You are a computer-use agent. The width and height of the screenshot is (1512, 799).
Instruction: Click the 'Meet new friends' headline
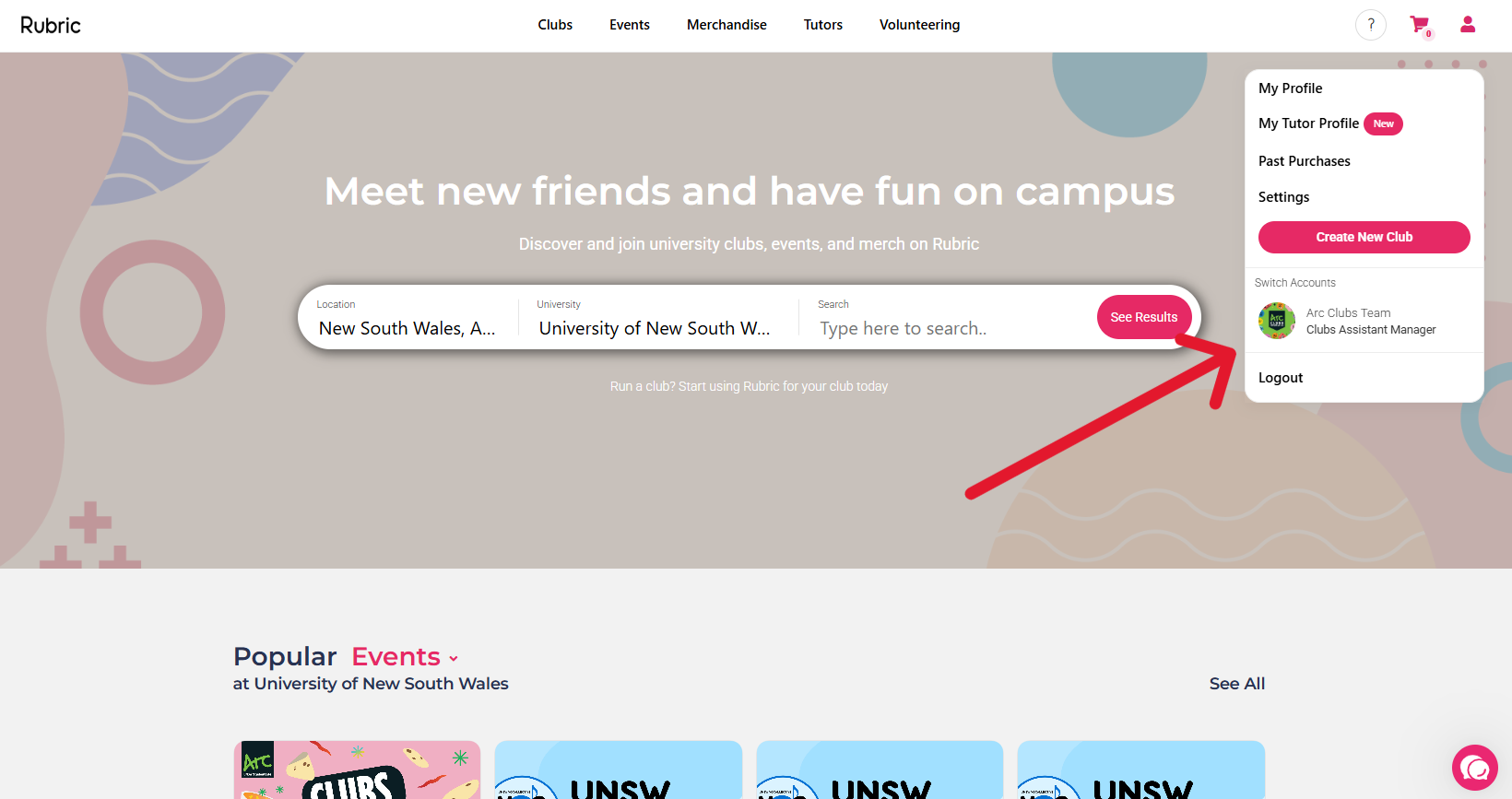[x=749, y=192]
